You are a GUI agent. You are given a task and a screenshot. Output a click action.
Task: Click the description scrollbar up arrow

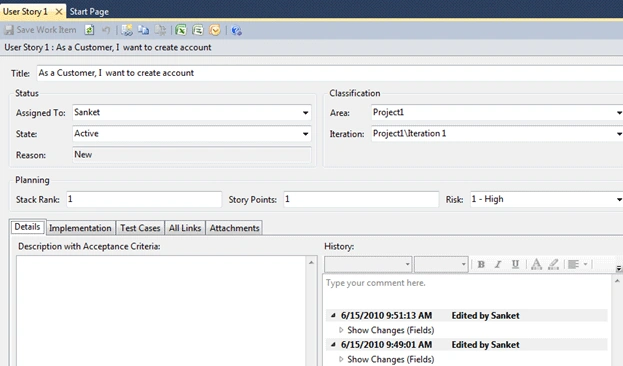[x=311, y=262]
